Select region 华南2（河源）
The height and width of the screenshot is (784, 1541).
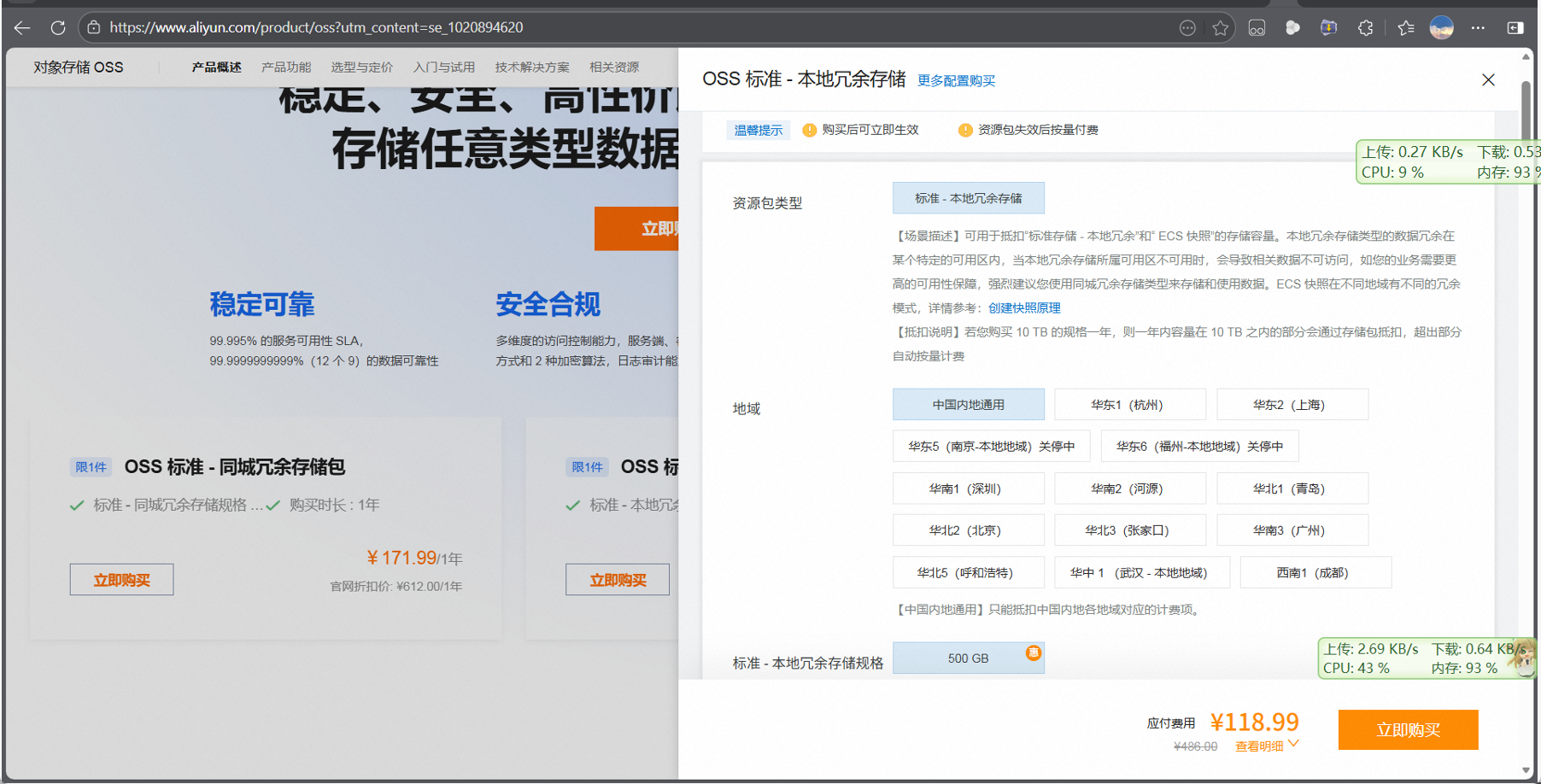click(1130, 489)
